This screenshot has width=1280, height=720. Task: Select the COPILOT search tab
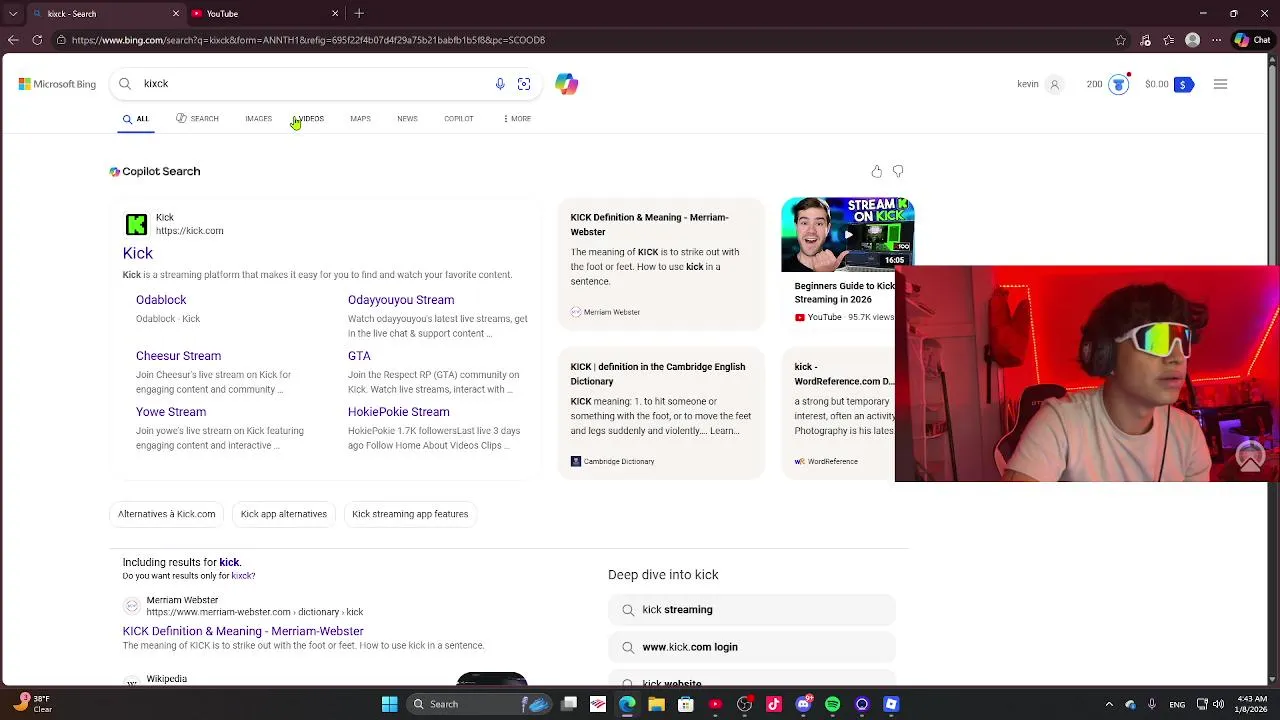(x=459, y=119)
